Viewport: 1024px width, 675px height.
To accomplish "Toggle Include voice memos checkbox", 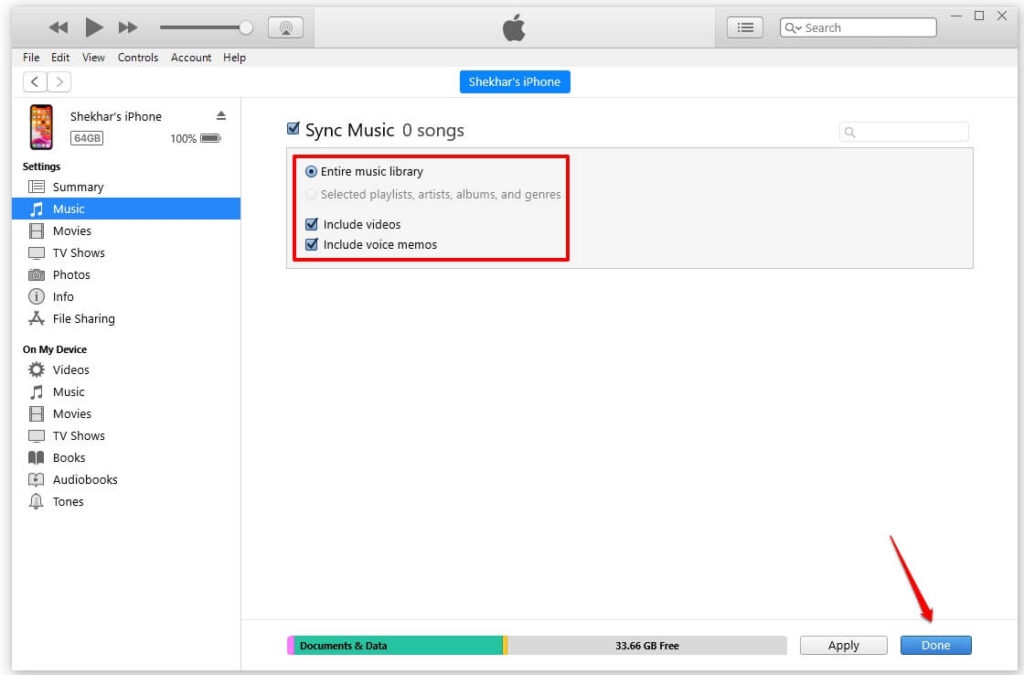I will click(312, 244).
